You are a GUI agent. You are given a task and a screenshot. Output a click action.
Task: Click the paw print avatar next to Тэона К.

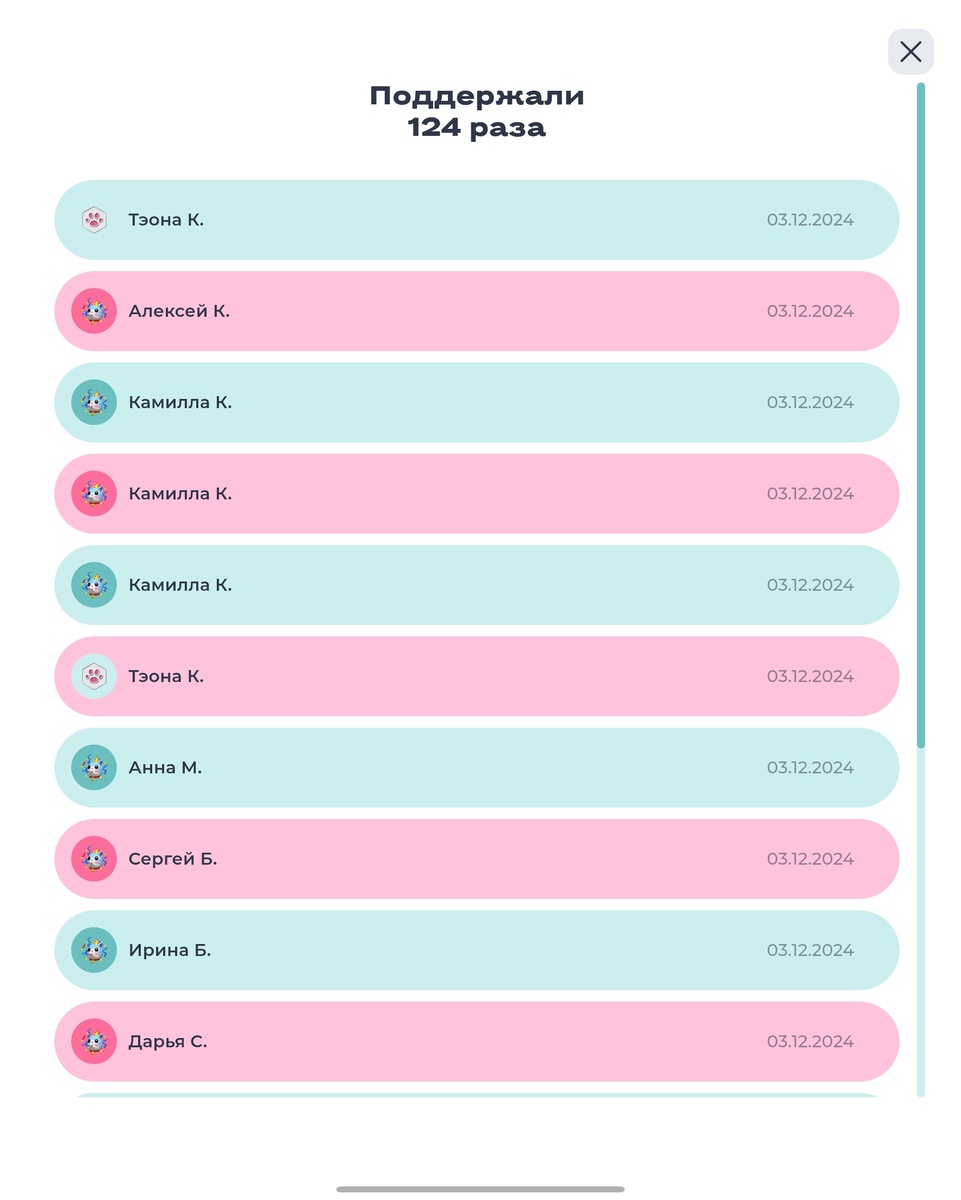(x=93, y=219)
